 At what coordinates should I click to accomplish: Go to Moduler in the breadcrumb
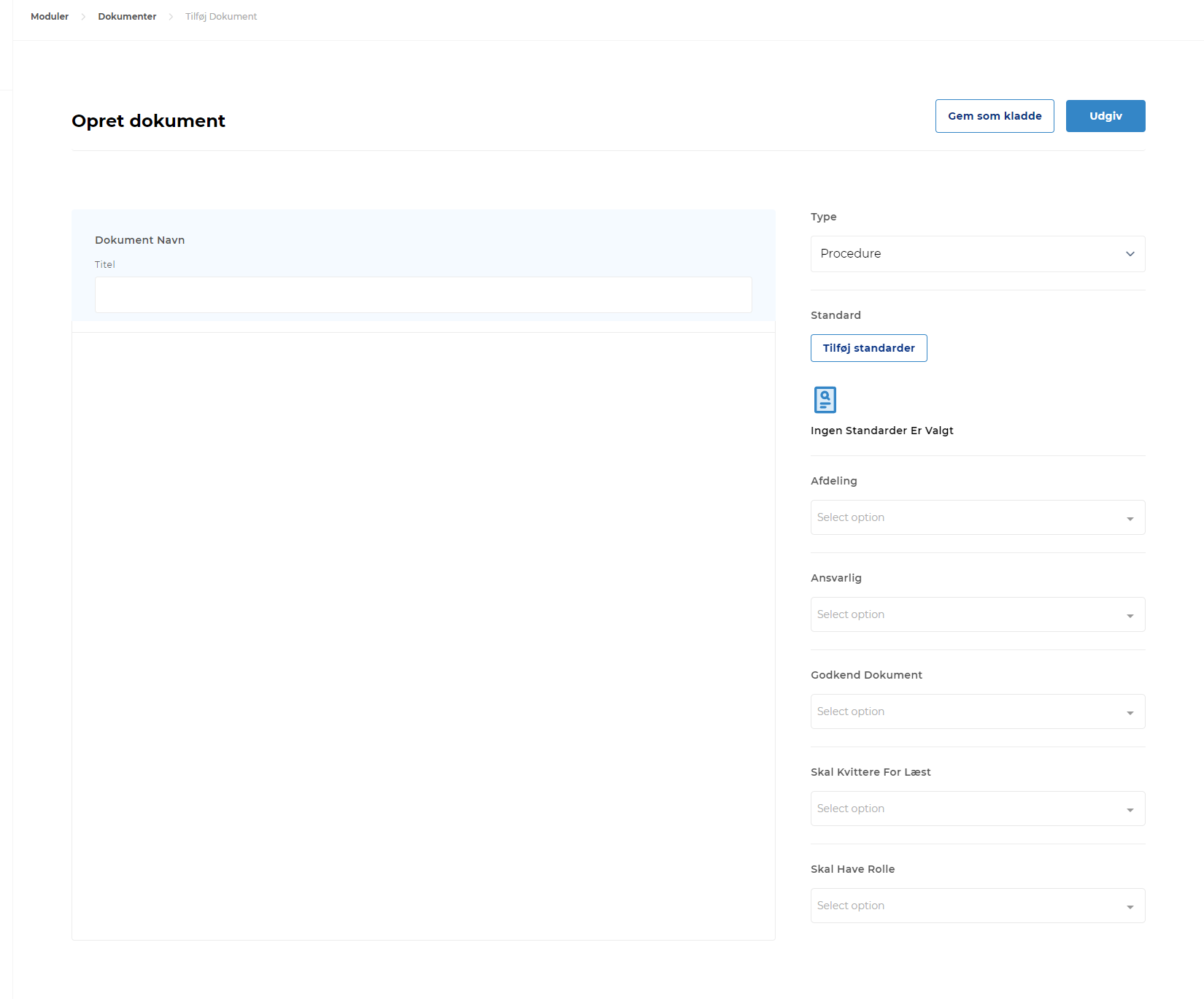click(x=50, y=17)
